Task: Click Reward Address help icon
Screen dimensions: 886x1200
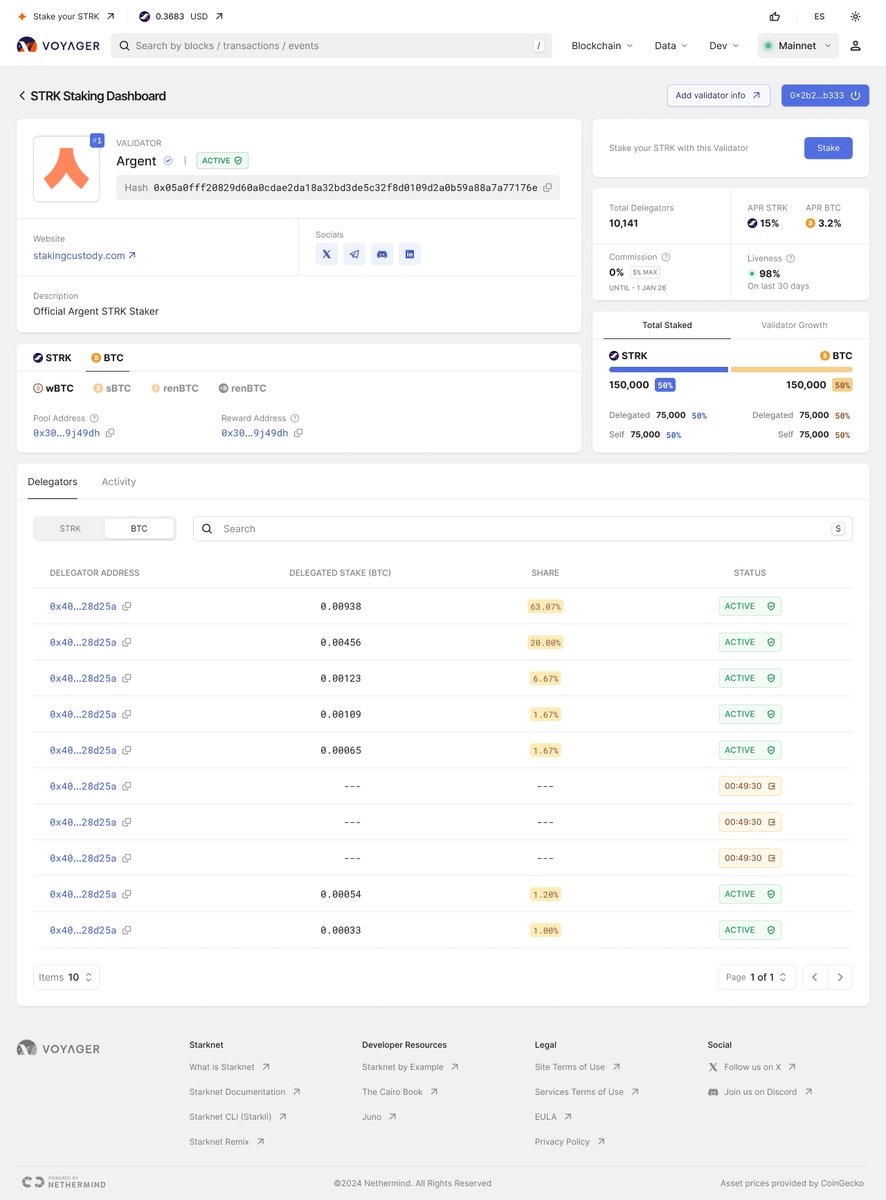Action: [295, 418]
